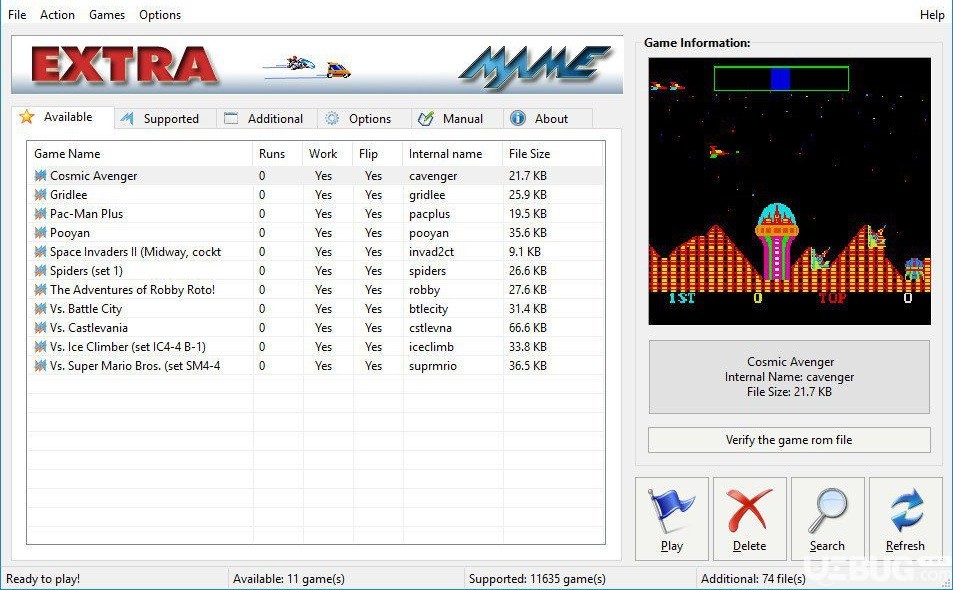Sort by Runs column header
953x590 pixels.
tap(277, 154)
